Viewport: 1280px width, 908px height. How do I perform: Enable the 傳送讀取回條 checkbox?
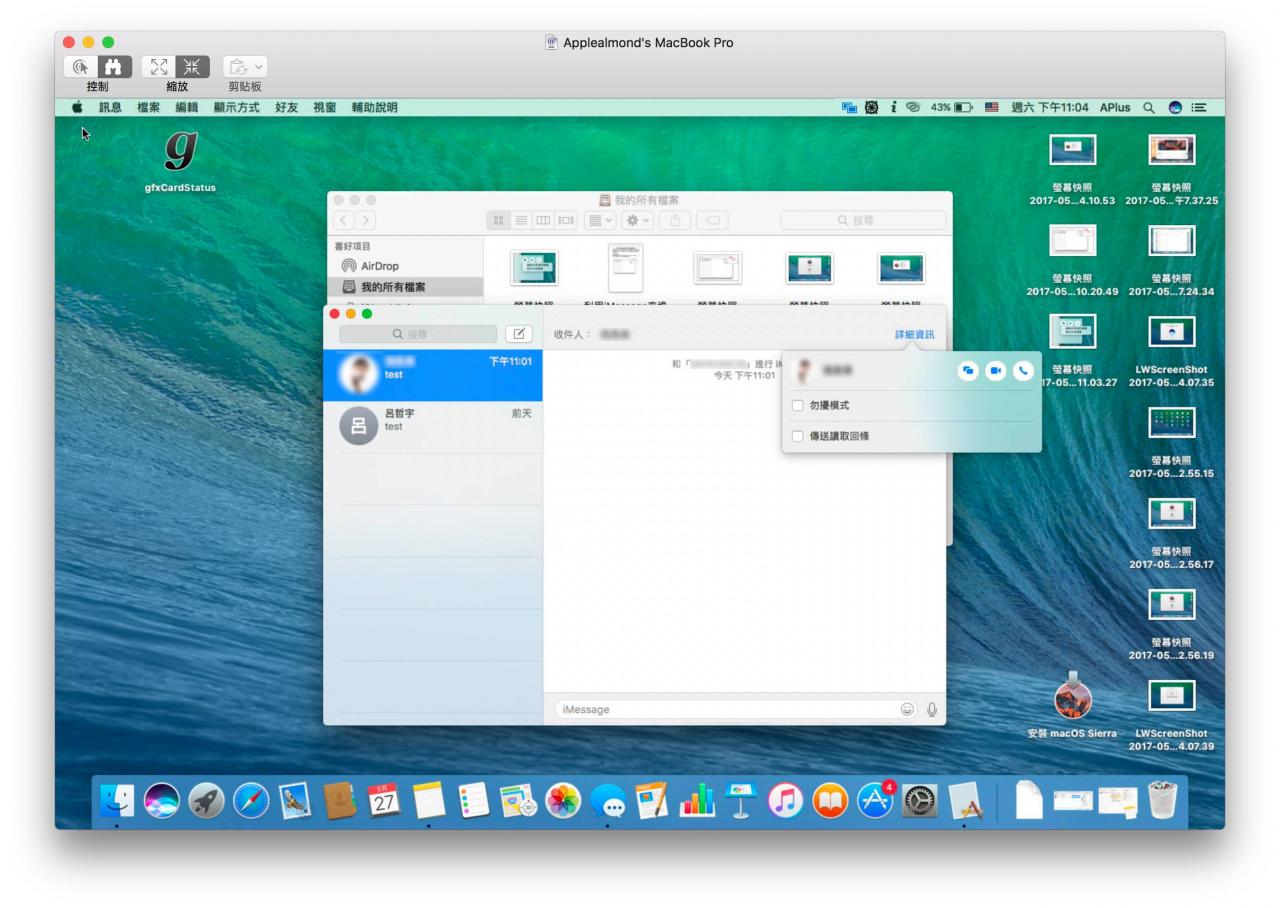(x=797, y=436)
